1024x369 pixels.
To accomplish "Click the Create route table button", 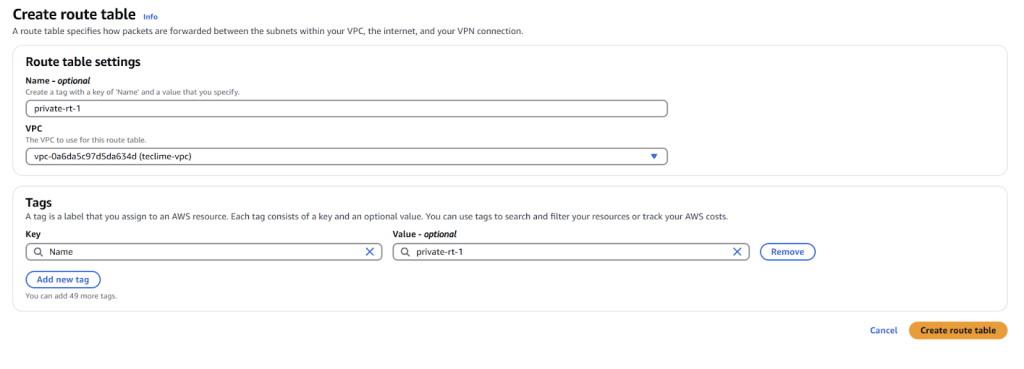I will pyautogui.click(x=957, y=330).
